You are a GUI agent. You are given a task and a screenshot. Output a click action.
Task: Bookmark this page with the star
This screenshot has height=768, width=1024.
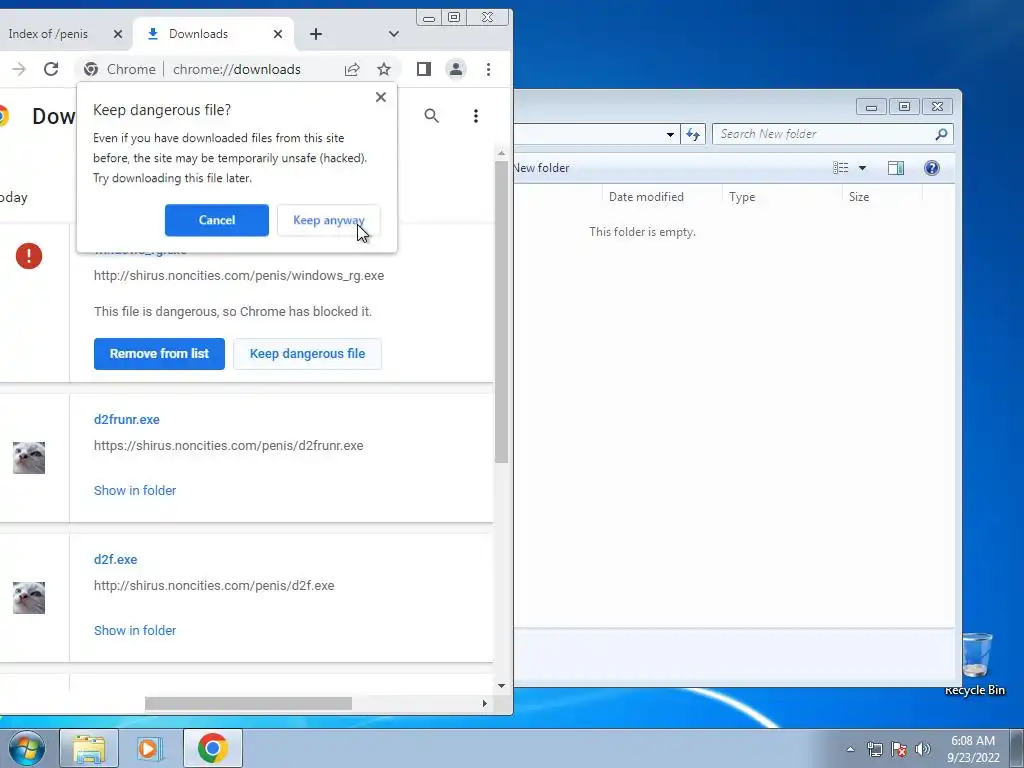(384, 69)
